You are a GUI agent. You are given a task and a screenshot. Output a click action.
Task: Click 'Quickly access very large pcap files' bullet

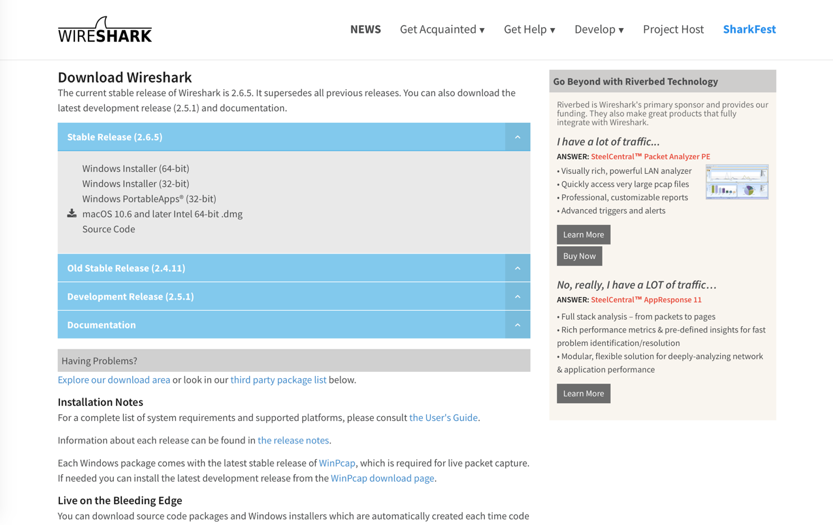pyautogui.click(x=623, y=184)
